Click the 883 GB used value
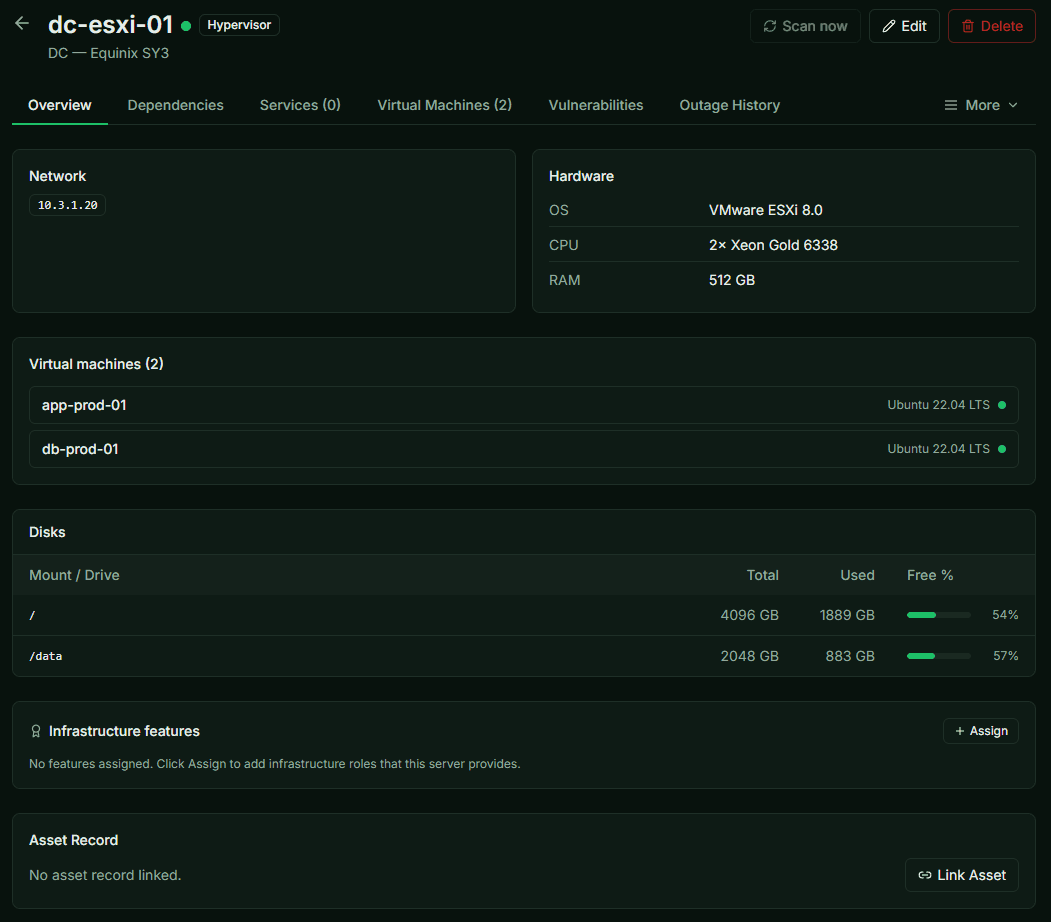 [850, 656]
